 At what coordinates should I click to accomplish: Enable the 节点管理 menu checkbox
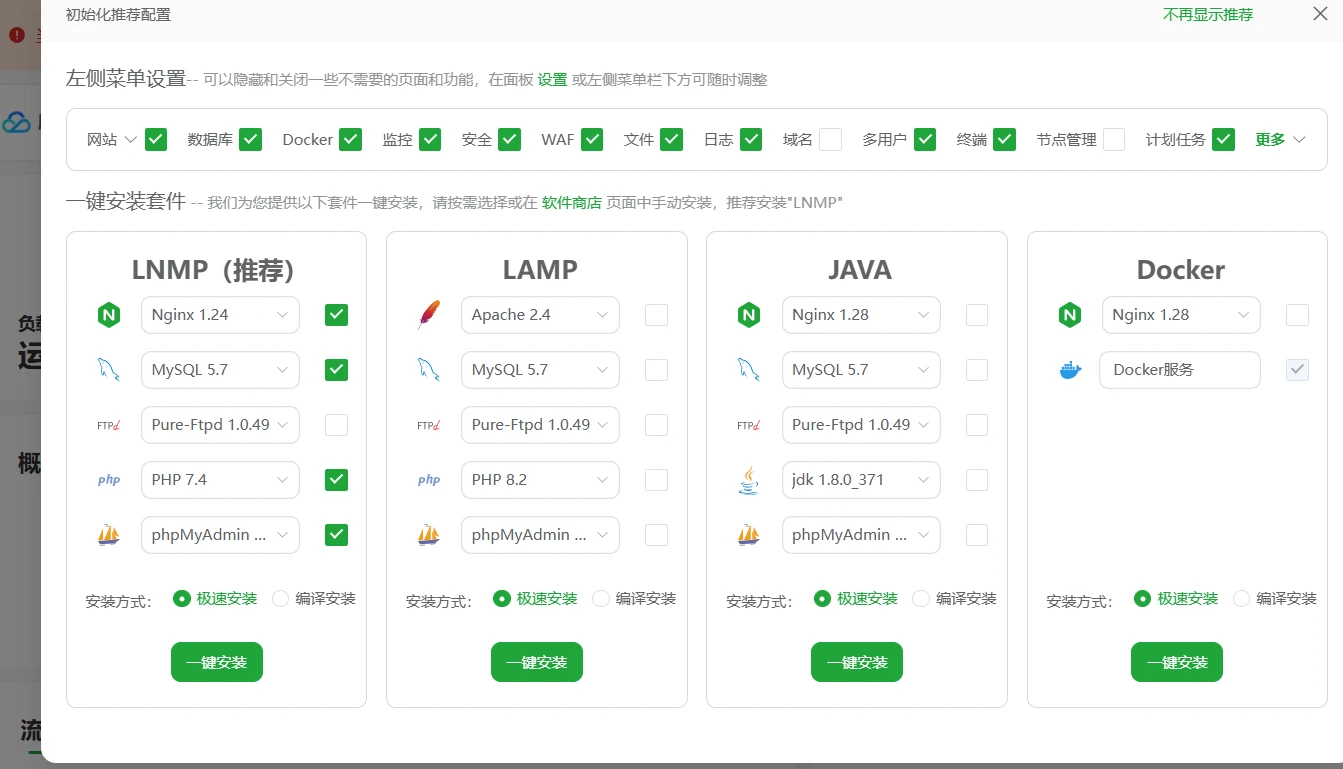pyautogui.click(x=1113, y=140)
